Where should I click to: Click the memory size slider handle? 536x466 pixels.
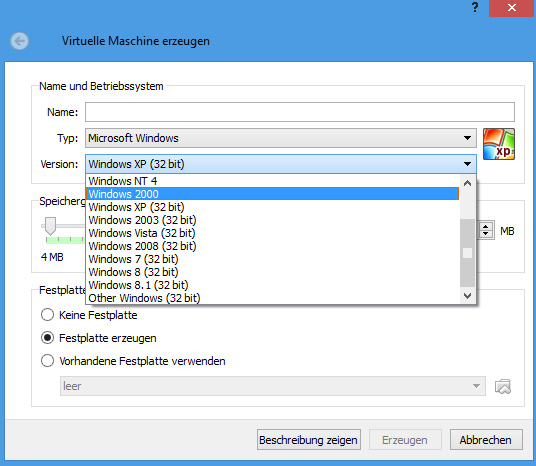(51, 226)
